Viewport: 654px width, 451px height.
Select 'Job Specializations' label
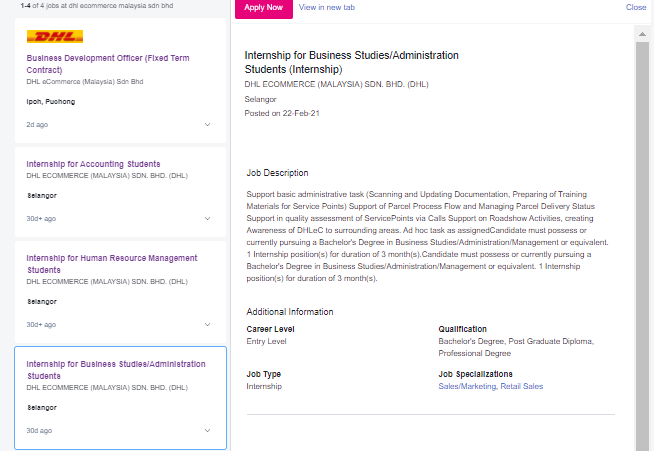coord(475,374)
